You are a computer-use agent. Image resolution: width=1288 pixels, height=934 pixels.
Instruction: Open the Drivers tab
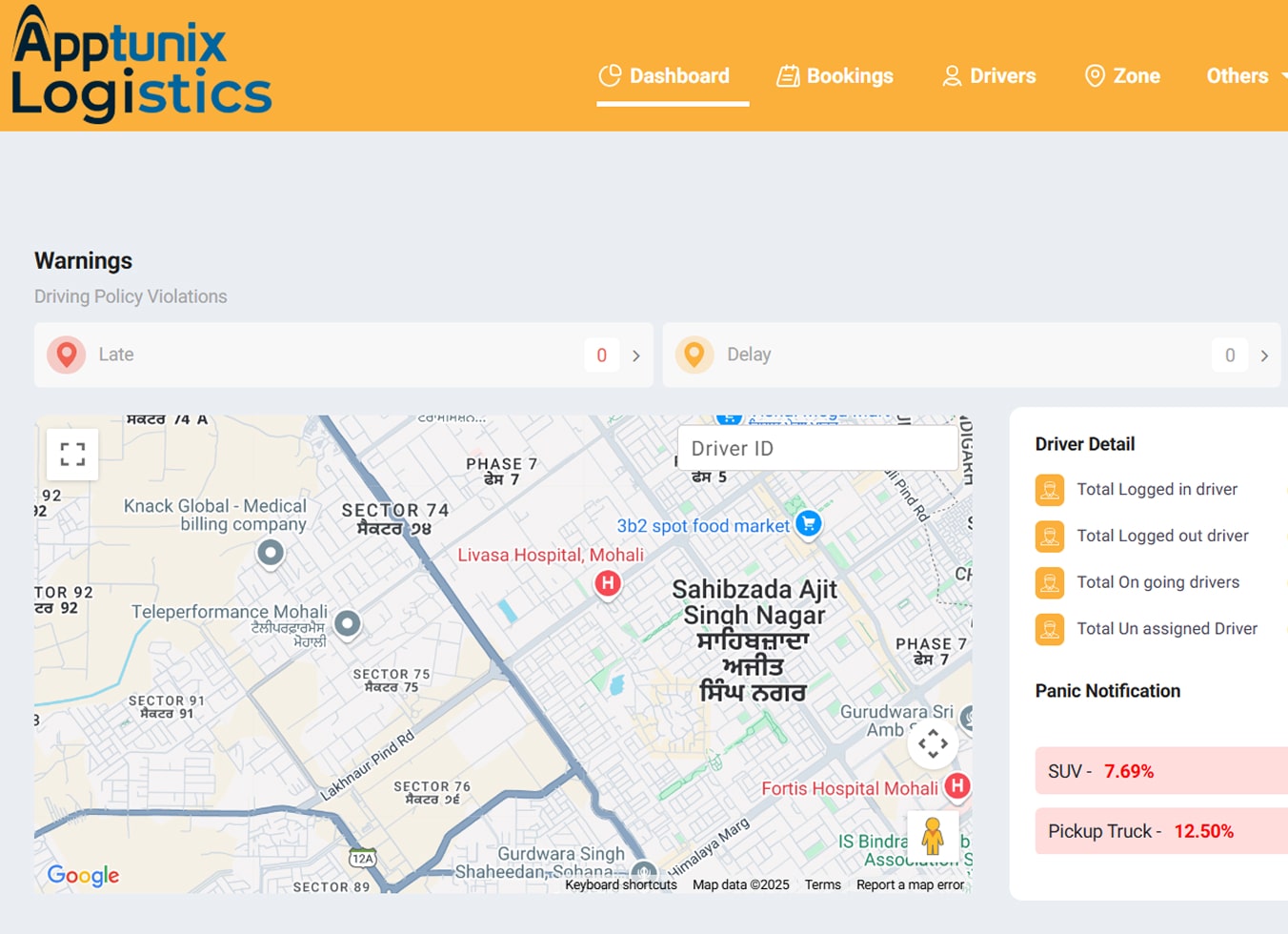989,76
